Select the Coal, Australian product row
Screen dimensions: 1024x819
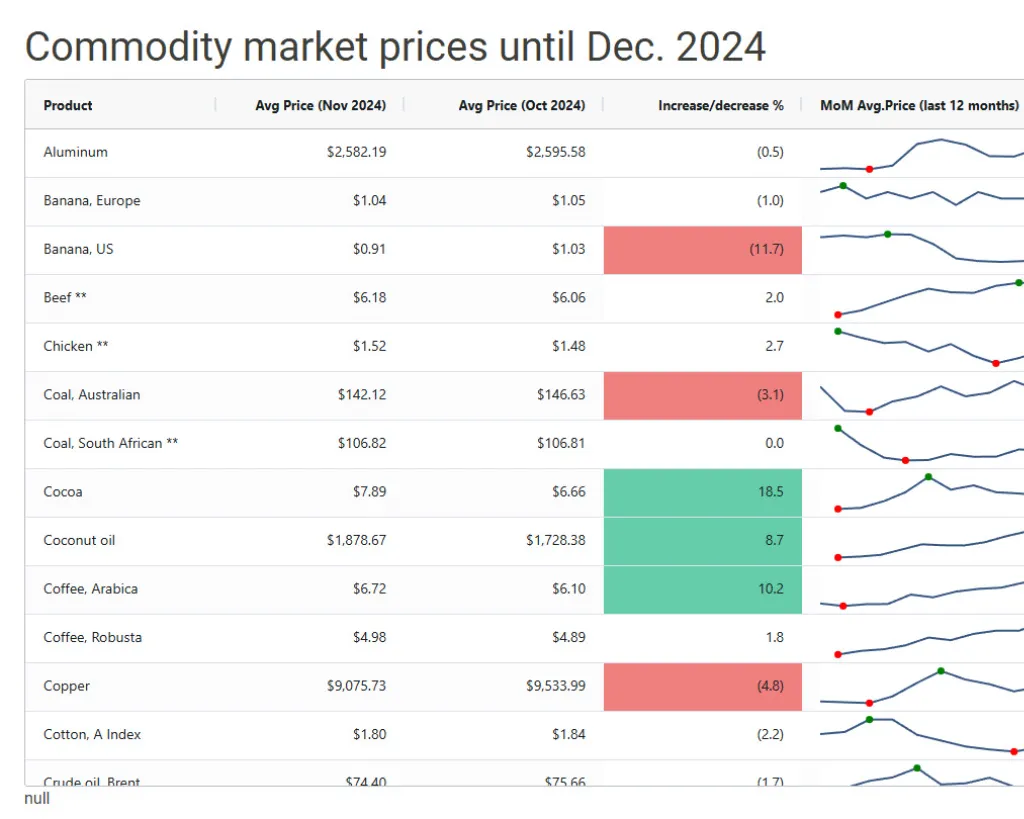tap(92, 395)
